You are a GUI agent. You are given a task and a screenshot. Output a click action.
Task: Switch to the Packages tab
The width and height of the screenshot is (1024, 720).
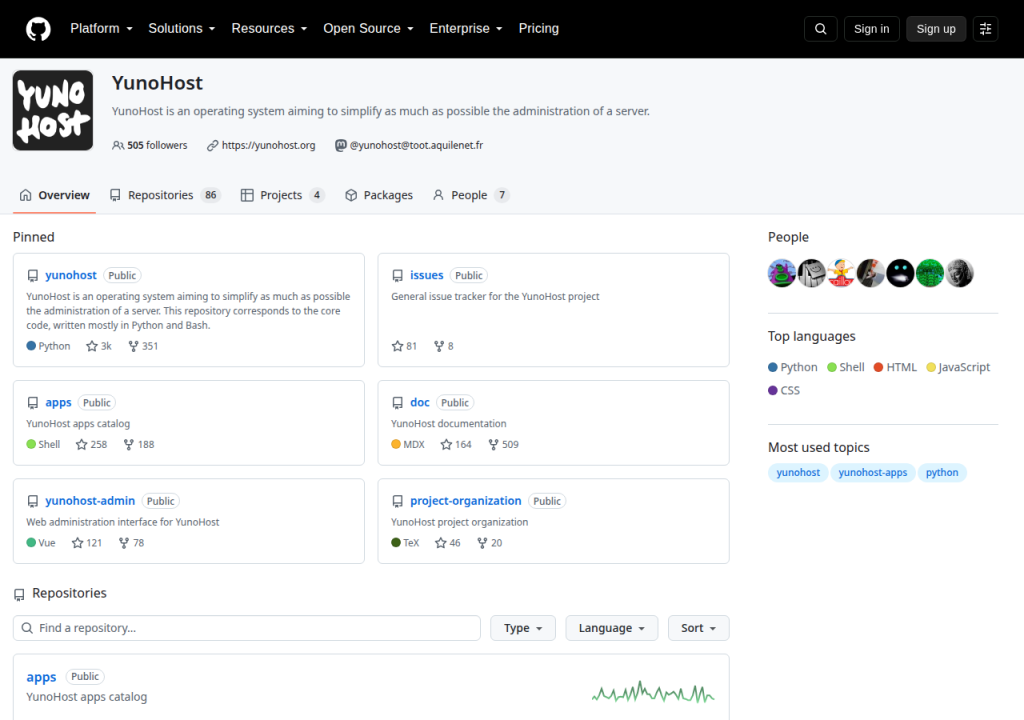click(x=379, y=195)
